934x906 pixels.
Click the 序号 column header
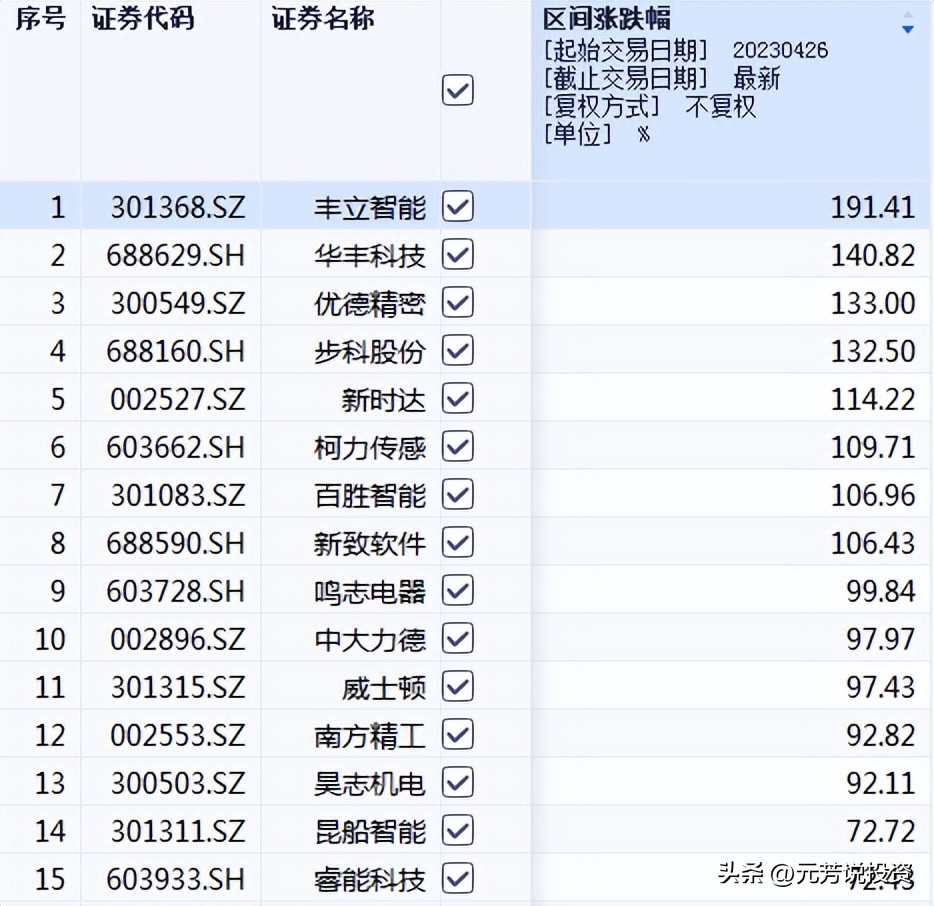(x=40, y=19)
